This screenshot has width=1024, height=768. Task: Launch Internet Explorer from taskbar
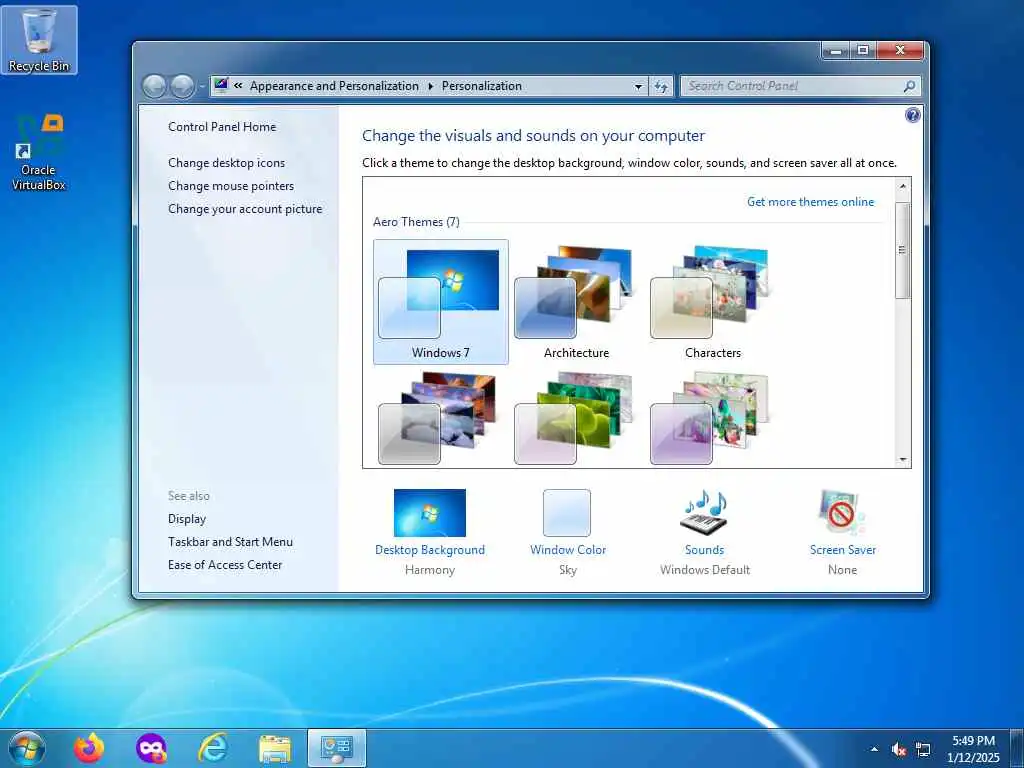point(213,748)
